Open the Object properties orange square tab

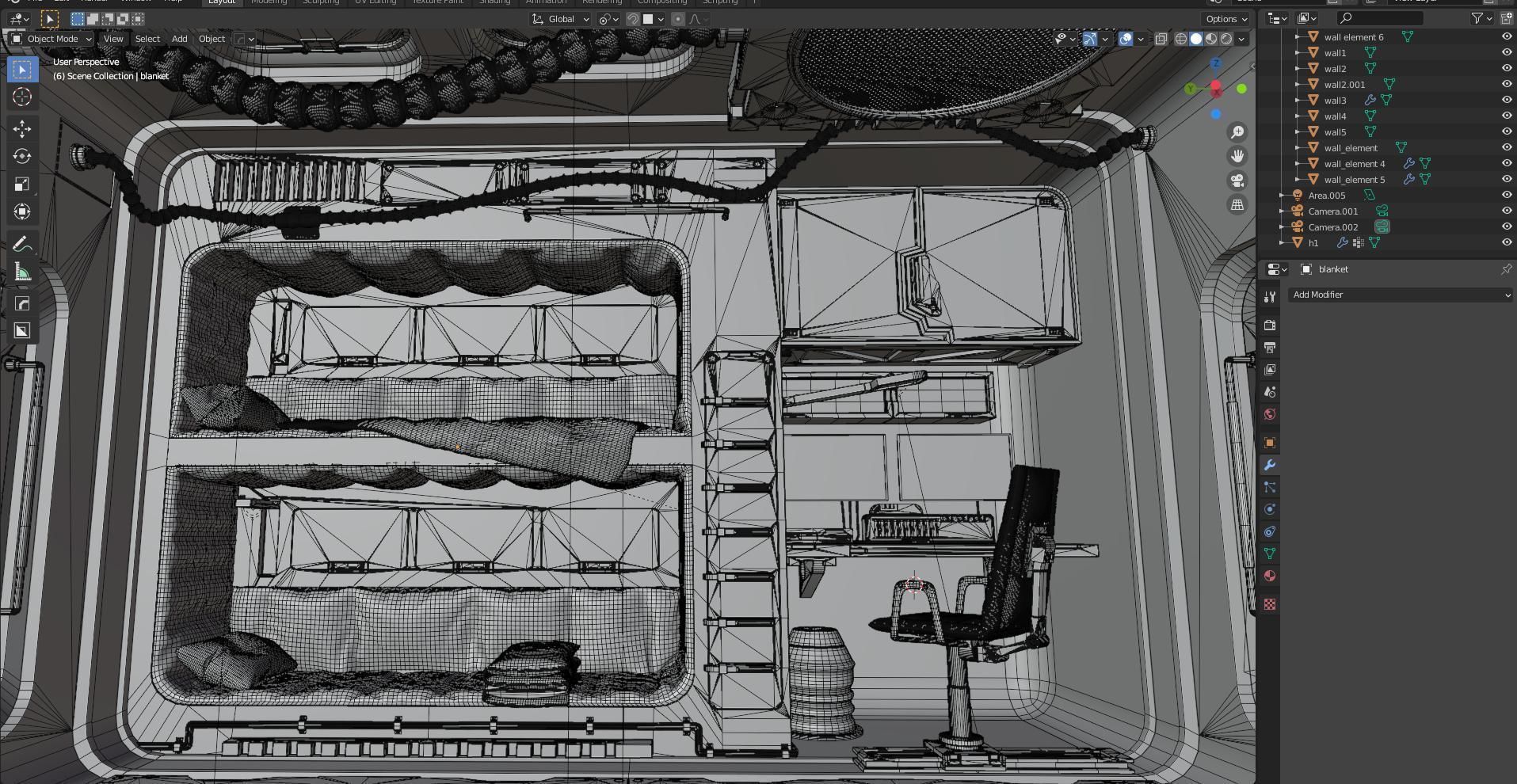(1270, 443)
